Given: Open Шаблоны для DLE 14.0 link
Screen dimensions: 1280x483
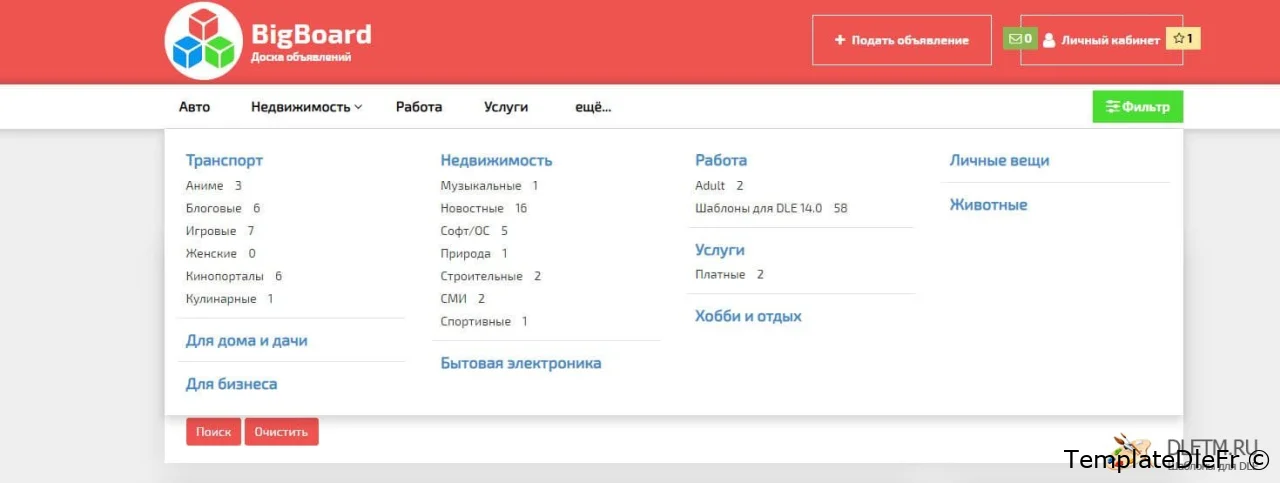Looking at the screenshot, I should point(758,208).
